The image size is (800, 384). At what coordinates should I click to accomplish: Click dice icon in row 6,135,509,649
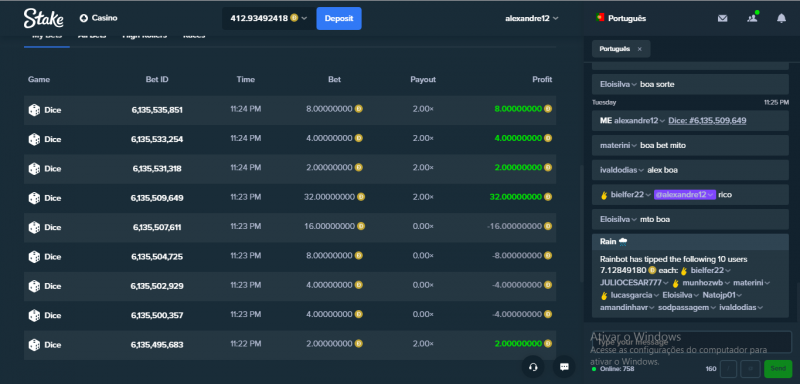coord(34,198)
